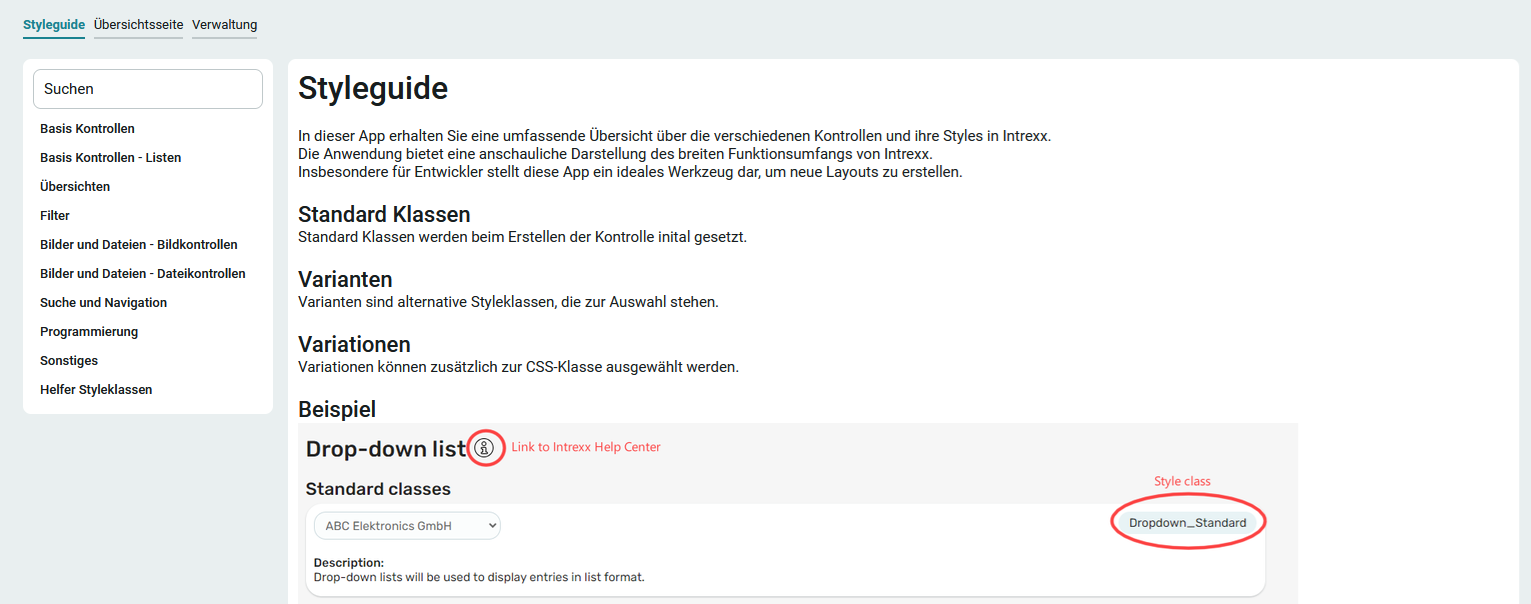Focus the Suchen search field
Image resolution: width=1531 pixels, height=604 pixels.
coord(148,89)
